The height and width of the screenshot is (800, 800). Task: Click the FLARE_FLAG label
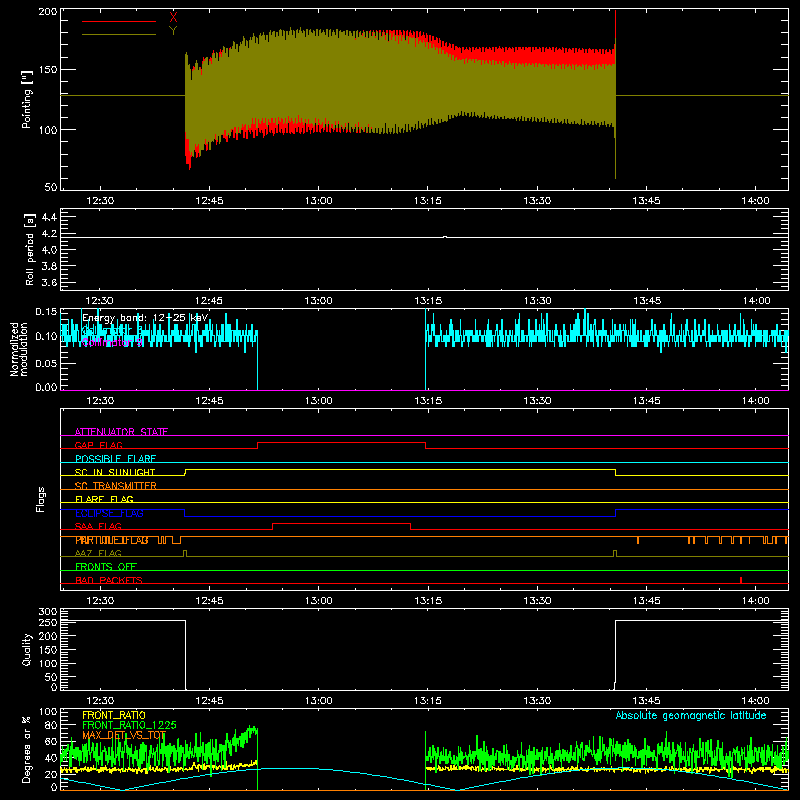(104, 499)
